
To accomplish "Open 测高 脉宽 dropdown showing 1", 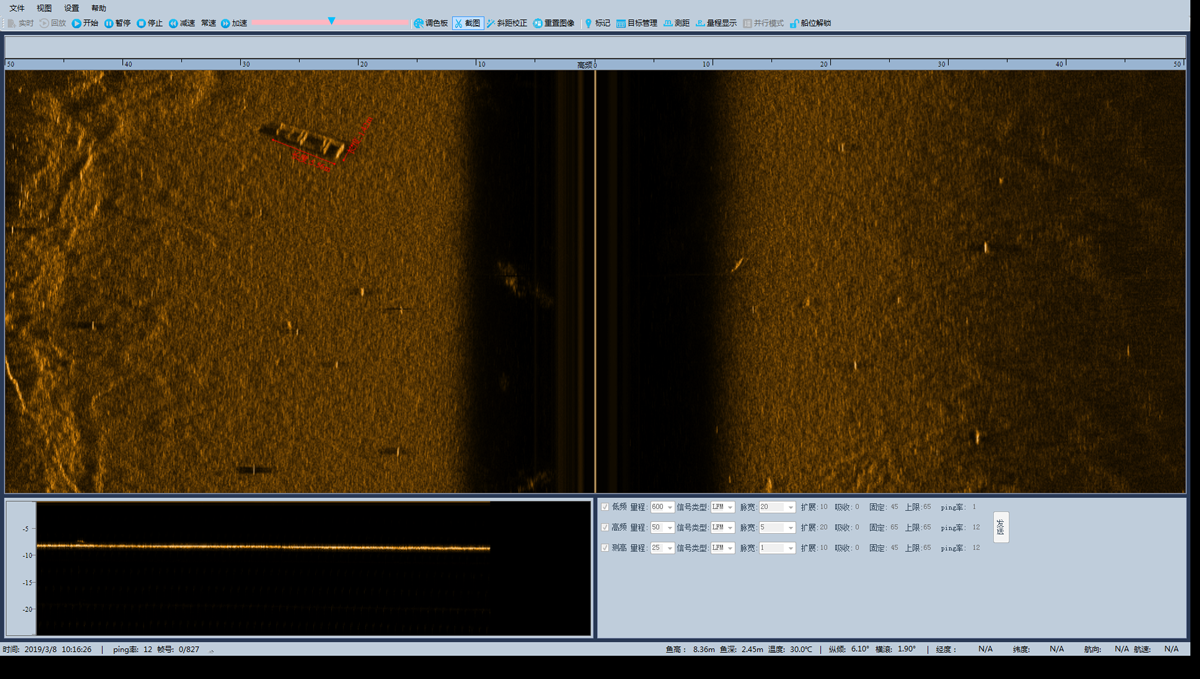I will 777,548.
